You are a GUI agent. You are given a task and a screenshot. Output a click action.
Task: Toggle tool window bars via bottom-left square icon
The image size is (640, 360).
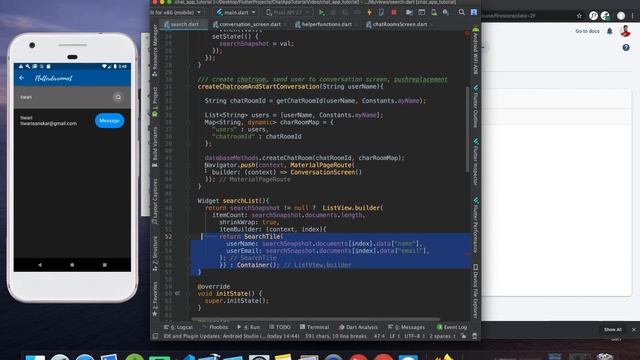tap(155, 336)
